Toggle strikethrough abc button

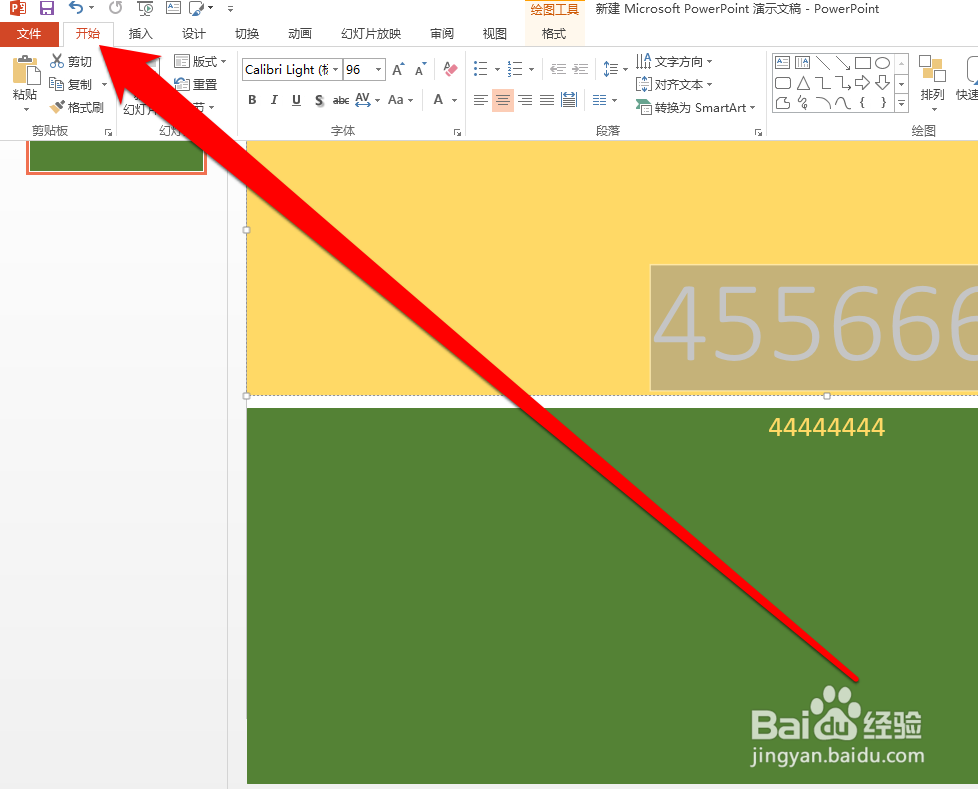[341, 100]
